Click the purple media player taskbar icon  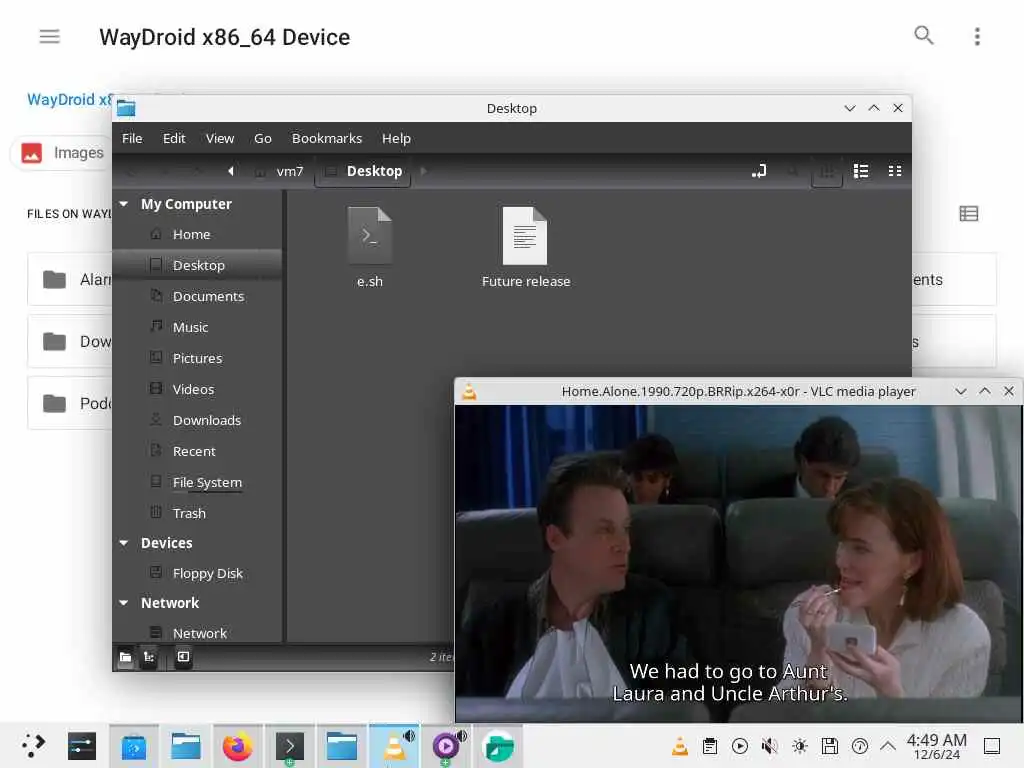[x=446, y=746]
